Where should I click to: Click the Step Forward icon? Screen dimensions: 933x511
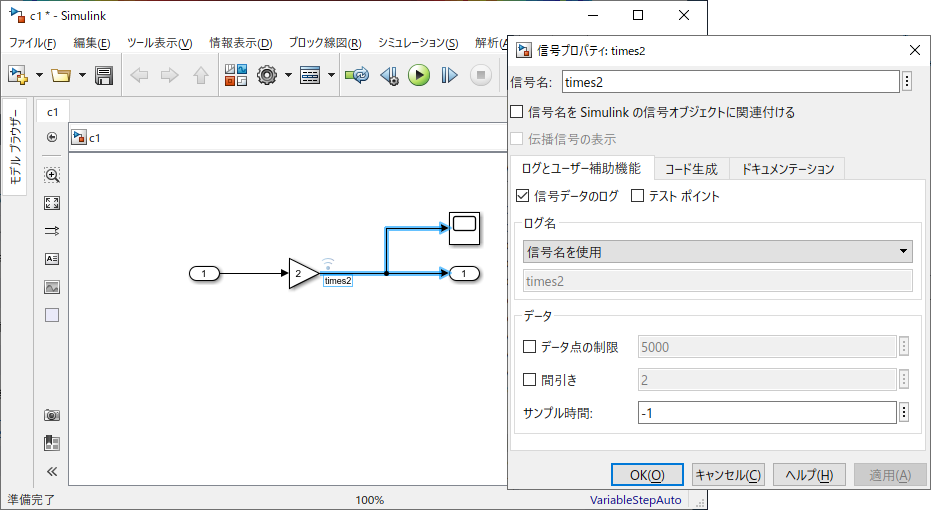[449, 75]
